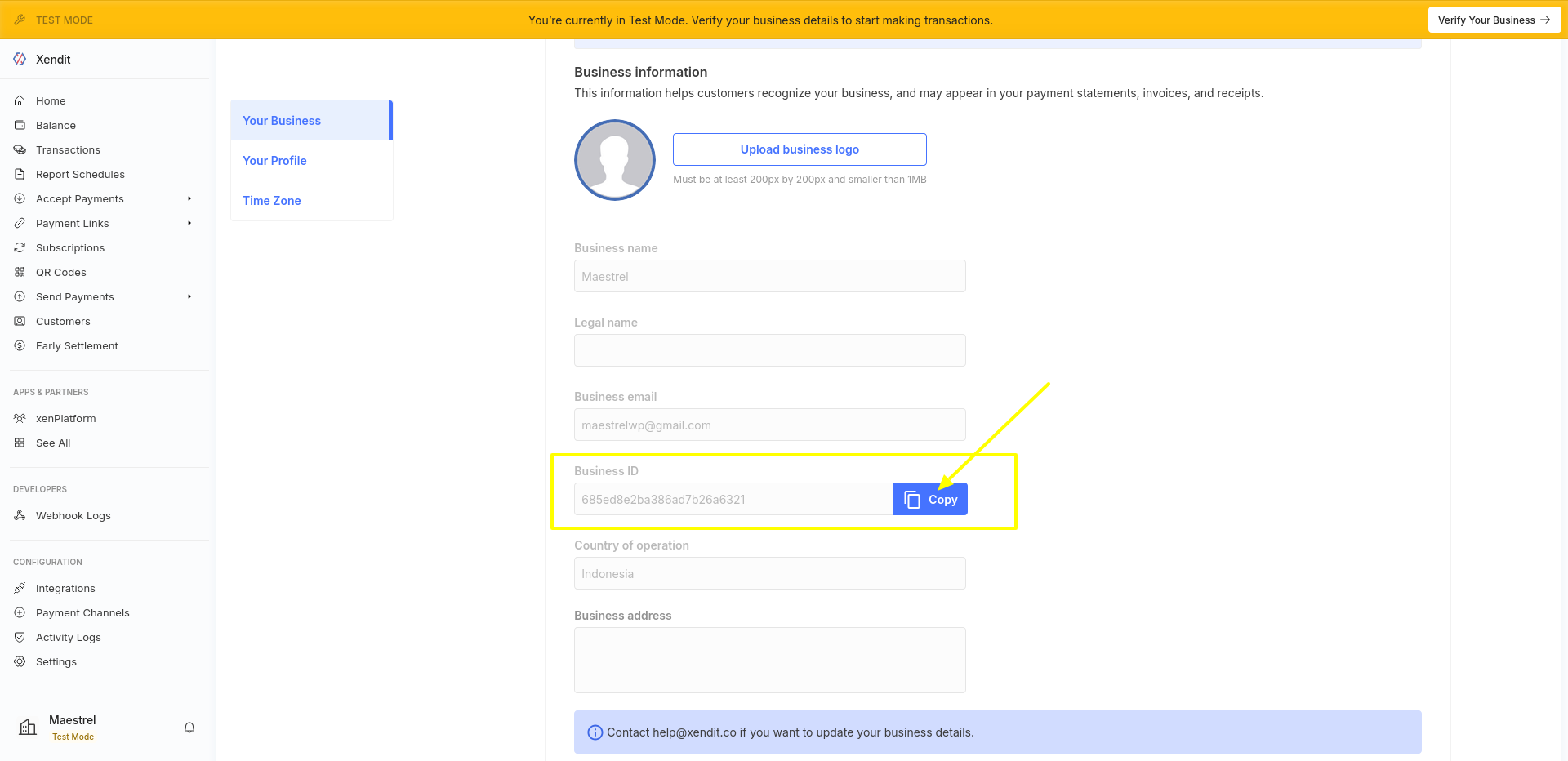Open Settings gear icon in sidebar

pos(20,661)
